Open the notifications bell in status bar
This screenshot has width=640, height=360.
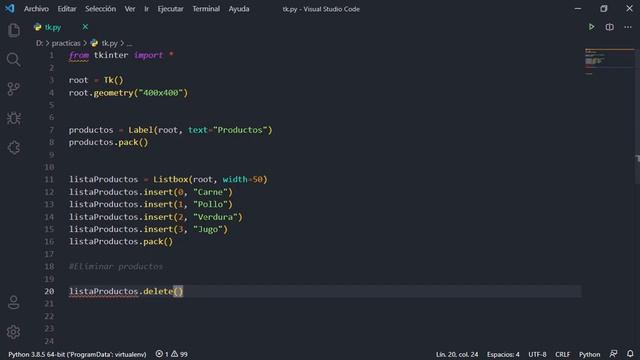(630, 354)
